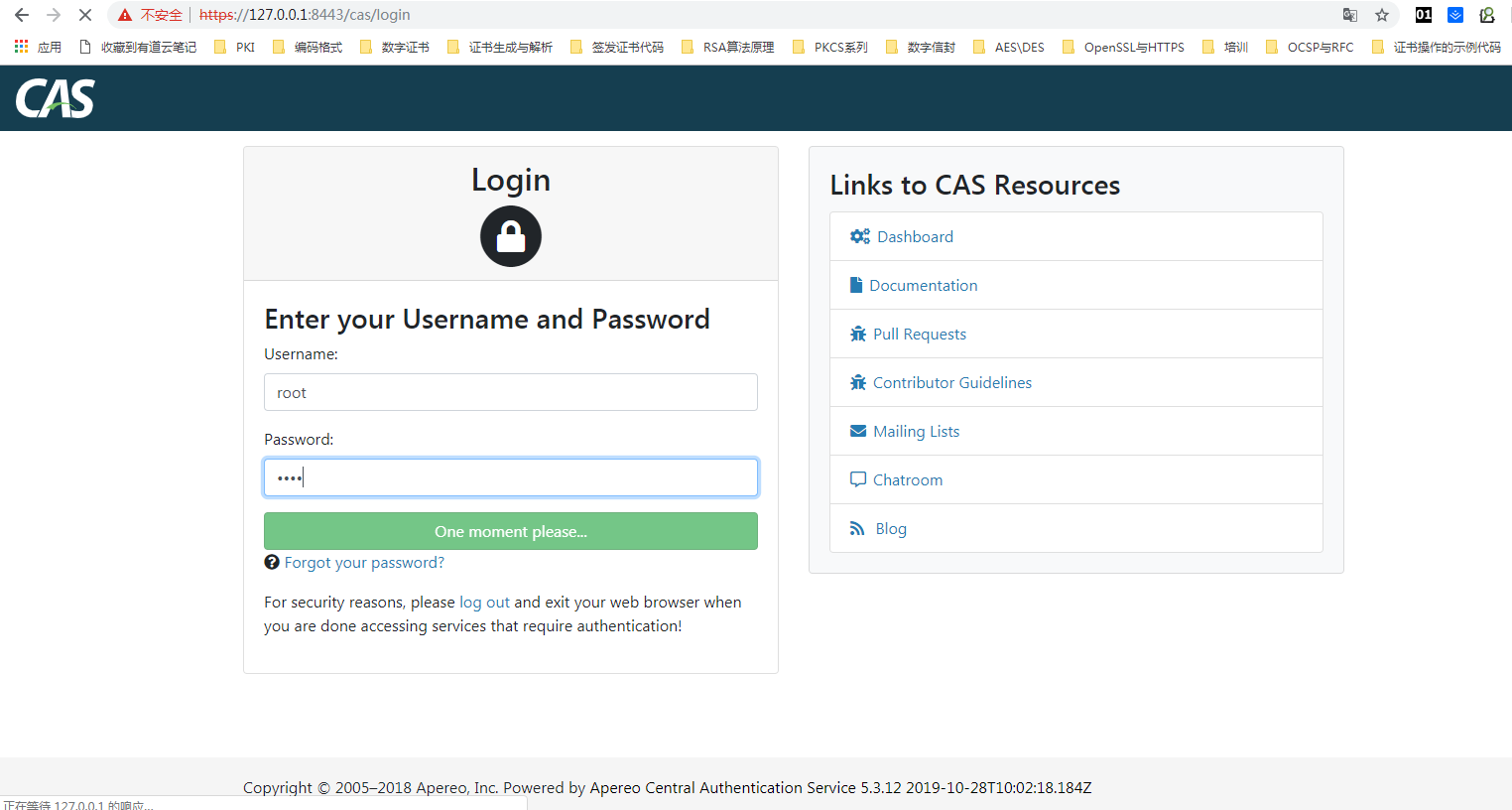1512x810 pixels.
Task: Click the RSS icon beside Blog
Action: 857,528
